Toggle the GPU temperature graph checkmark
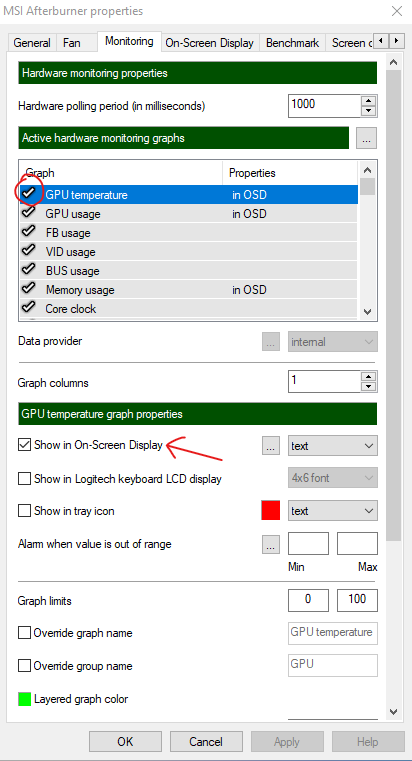The width and height of the screenshot is (412, 761). click(30, 193)
